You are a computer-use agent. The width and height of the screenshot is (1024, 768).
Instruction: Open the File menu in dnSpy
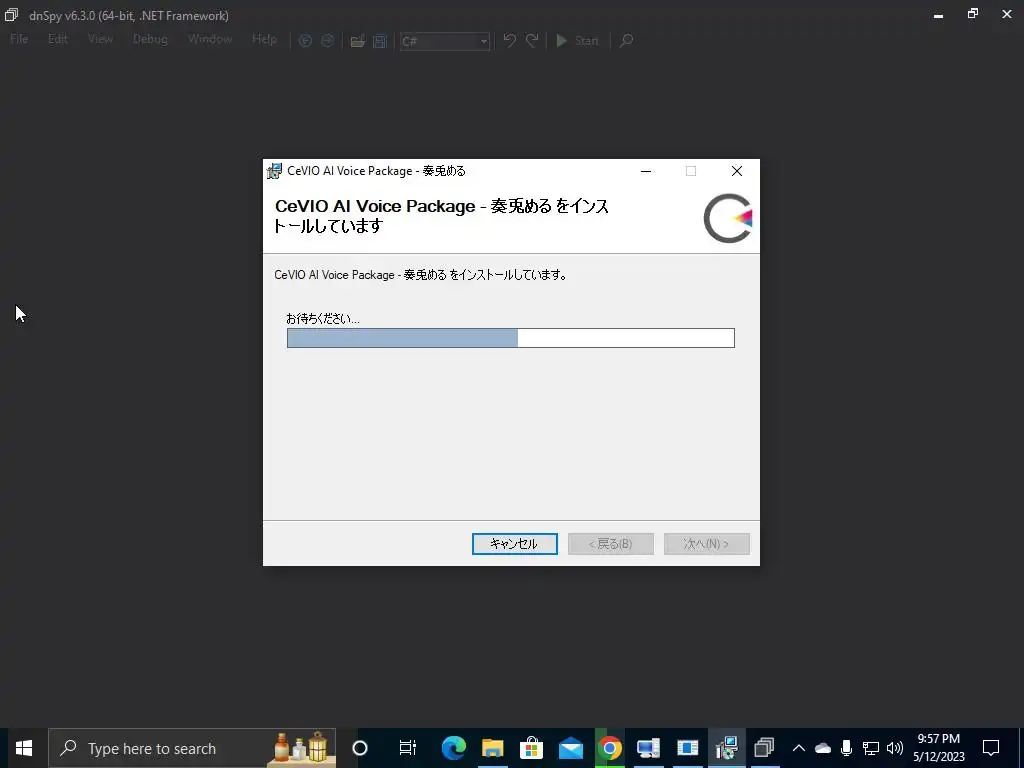tap(19, 39)
